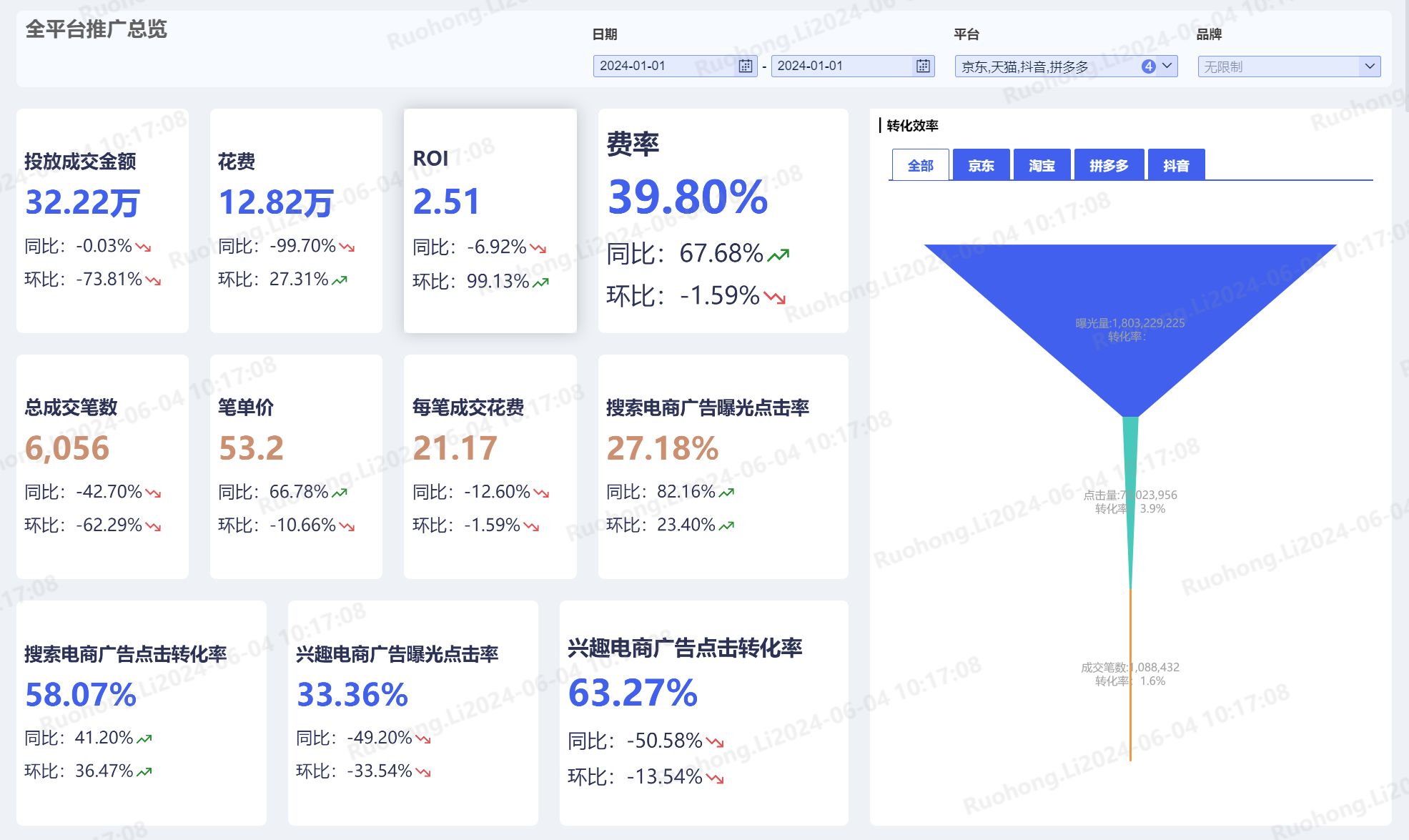This screenshot has height=840, width=1409.
Task: Select the 抖音 conversion tab
Action: (1176, 165)
